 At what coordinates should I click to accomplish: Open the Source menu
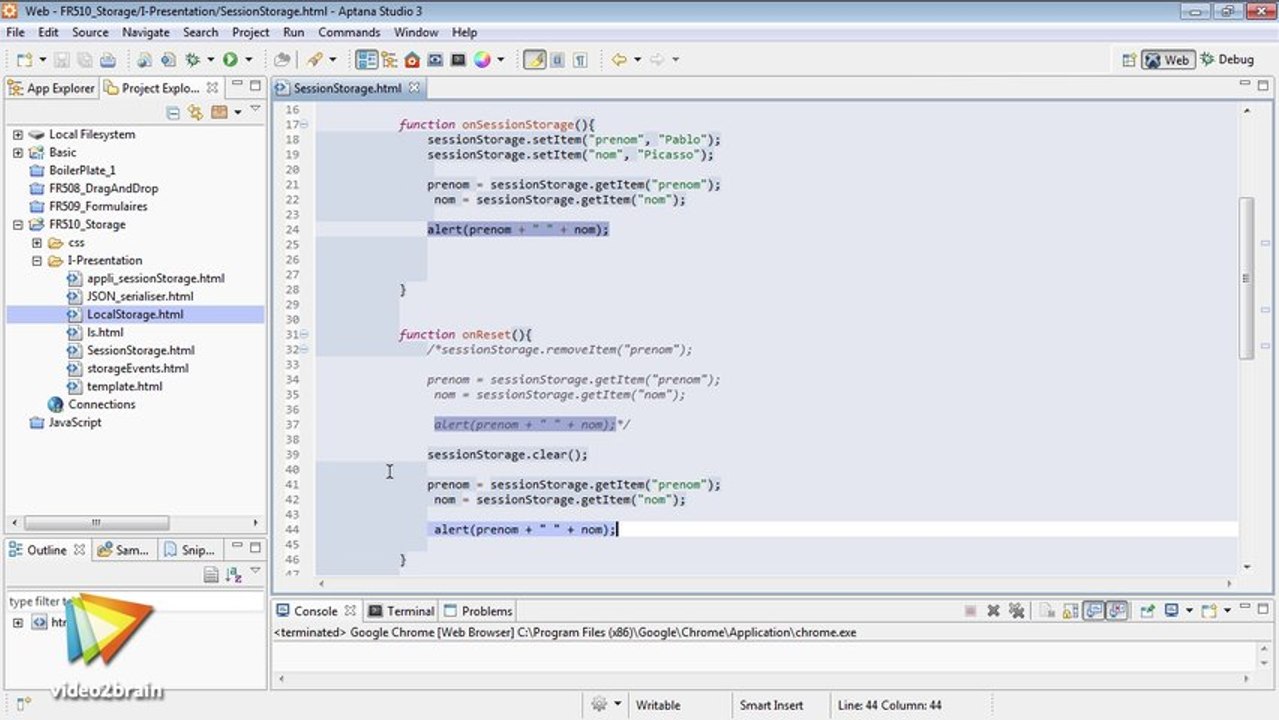coord(90,32)
